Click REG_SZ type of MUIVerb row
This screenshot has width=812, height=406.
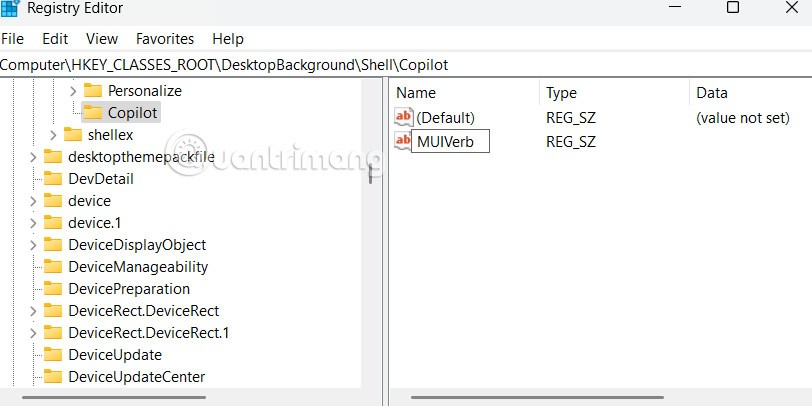coord(571,142)
